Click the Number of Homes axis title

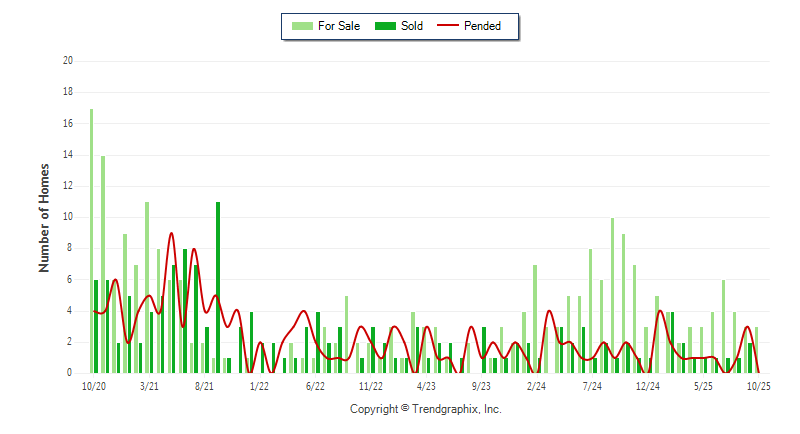45,217
